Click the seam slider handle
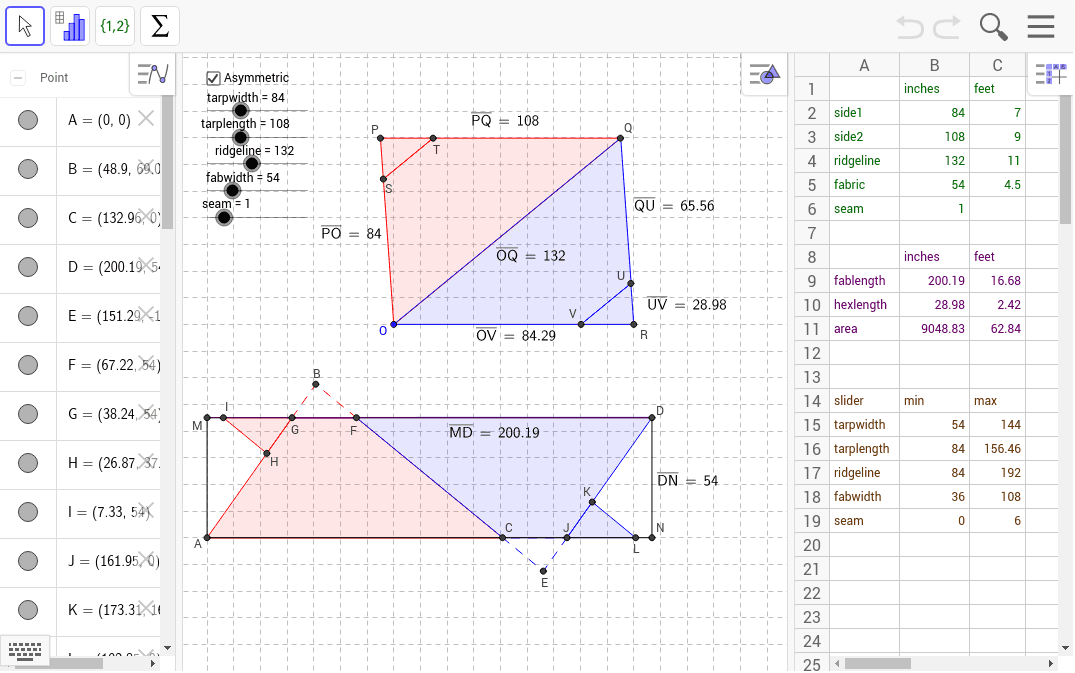 (224, 218)
